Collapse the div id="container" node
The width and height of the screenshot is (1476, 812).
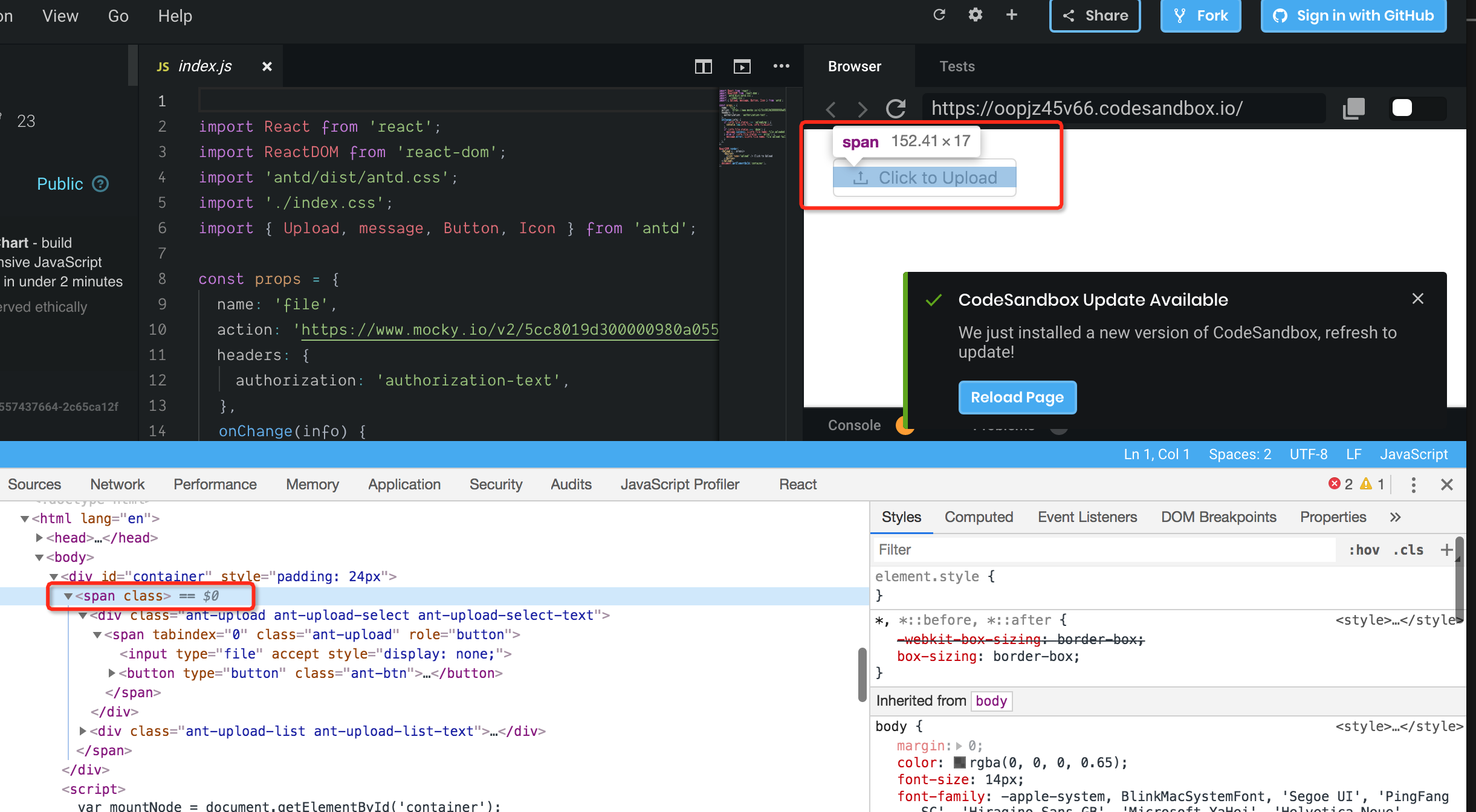tap(54, 576)
